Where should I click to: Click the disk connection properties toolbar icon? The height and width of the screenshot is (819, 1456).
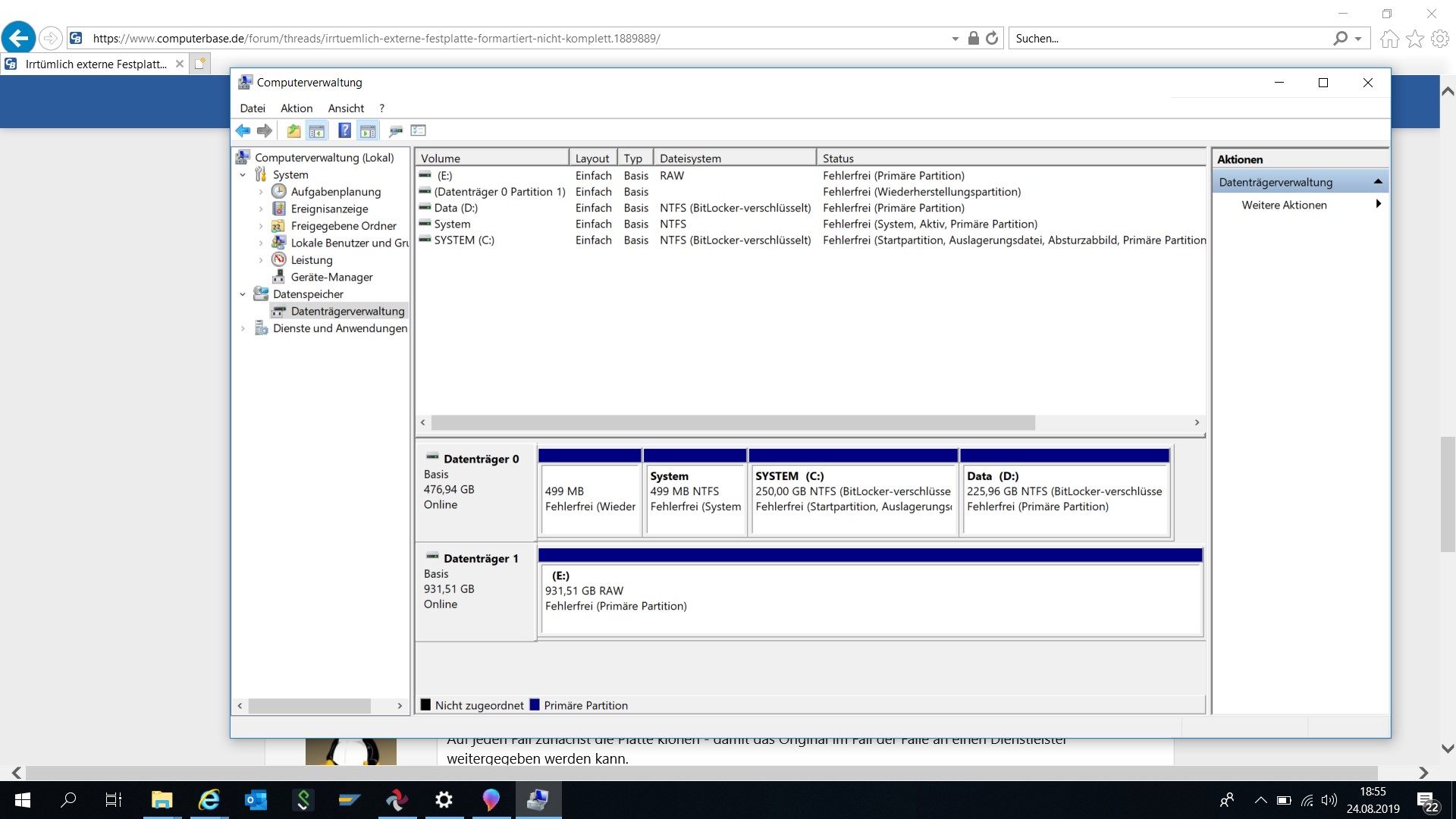(395, 130)
